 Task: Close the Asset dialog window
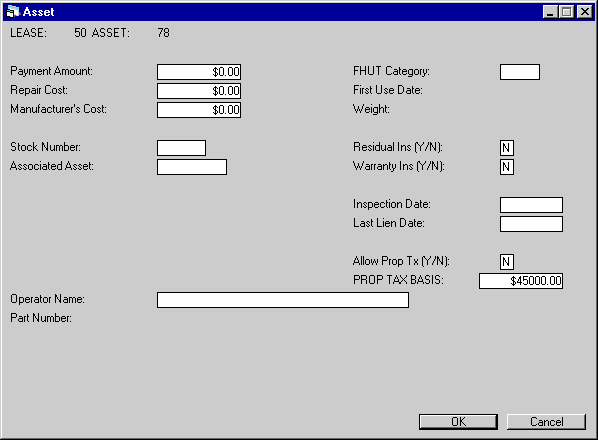click(584, 12)
